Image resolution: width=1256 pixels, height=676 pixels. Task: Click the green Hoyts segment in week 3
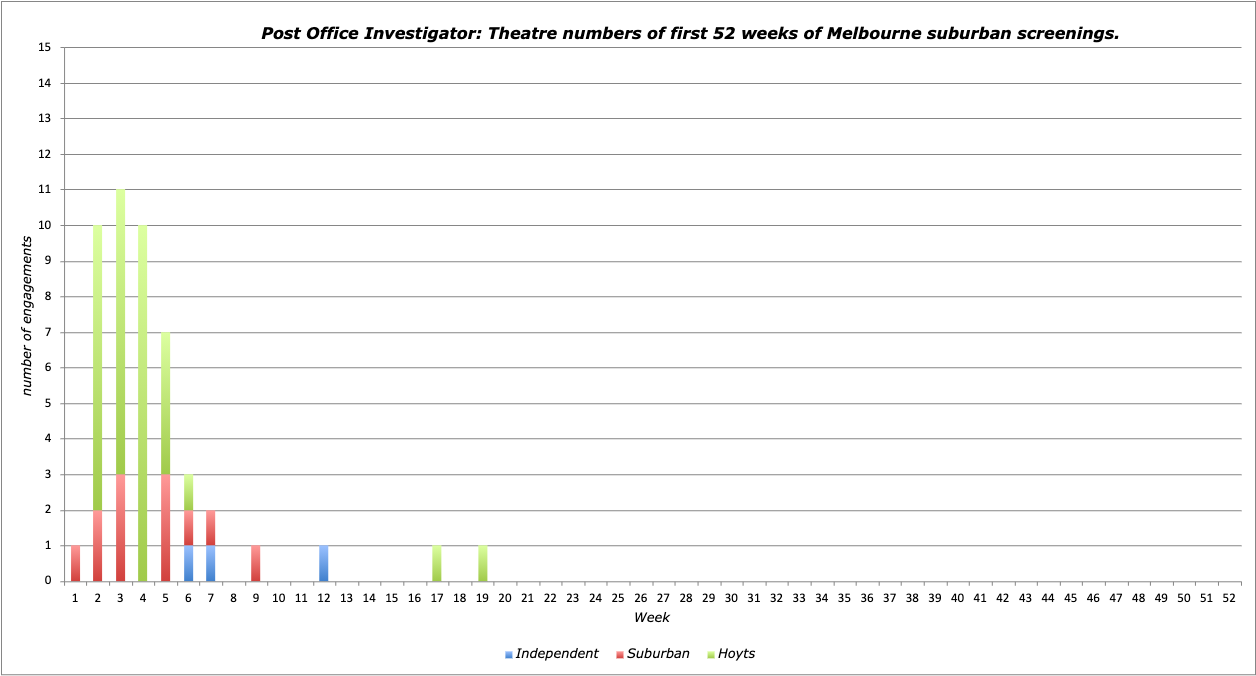[x=120, y=330]
